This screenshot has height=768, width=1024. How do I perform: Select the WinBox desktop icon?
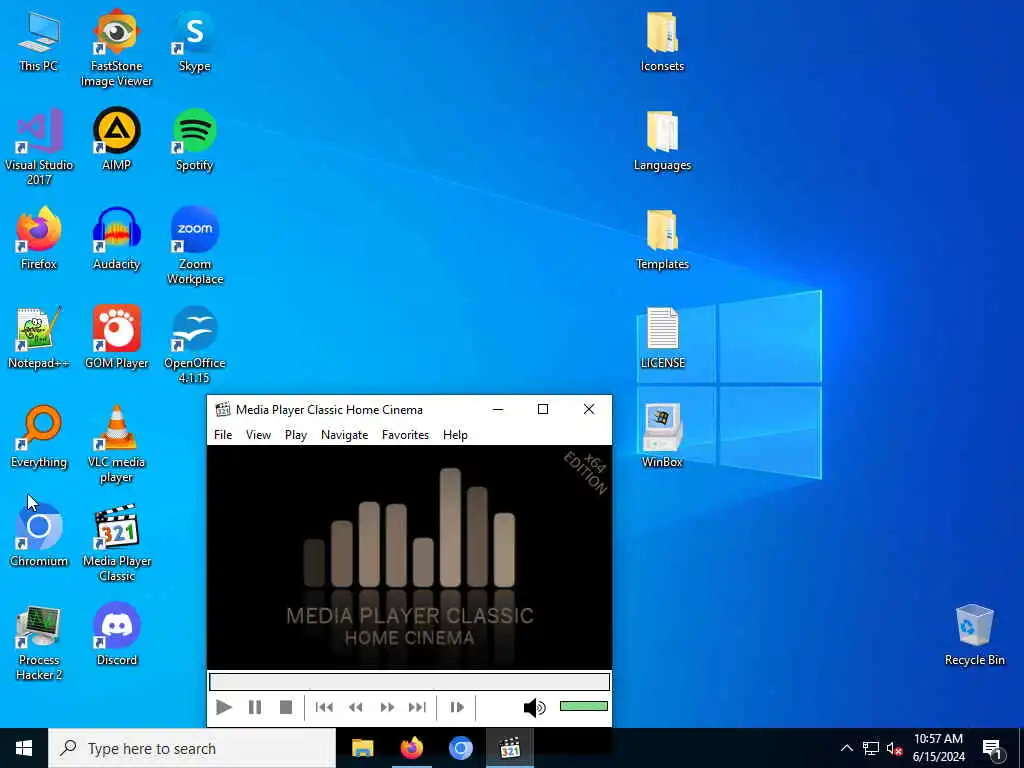tap(662, 436)
